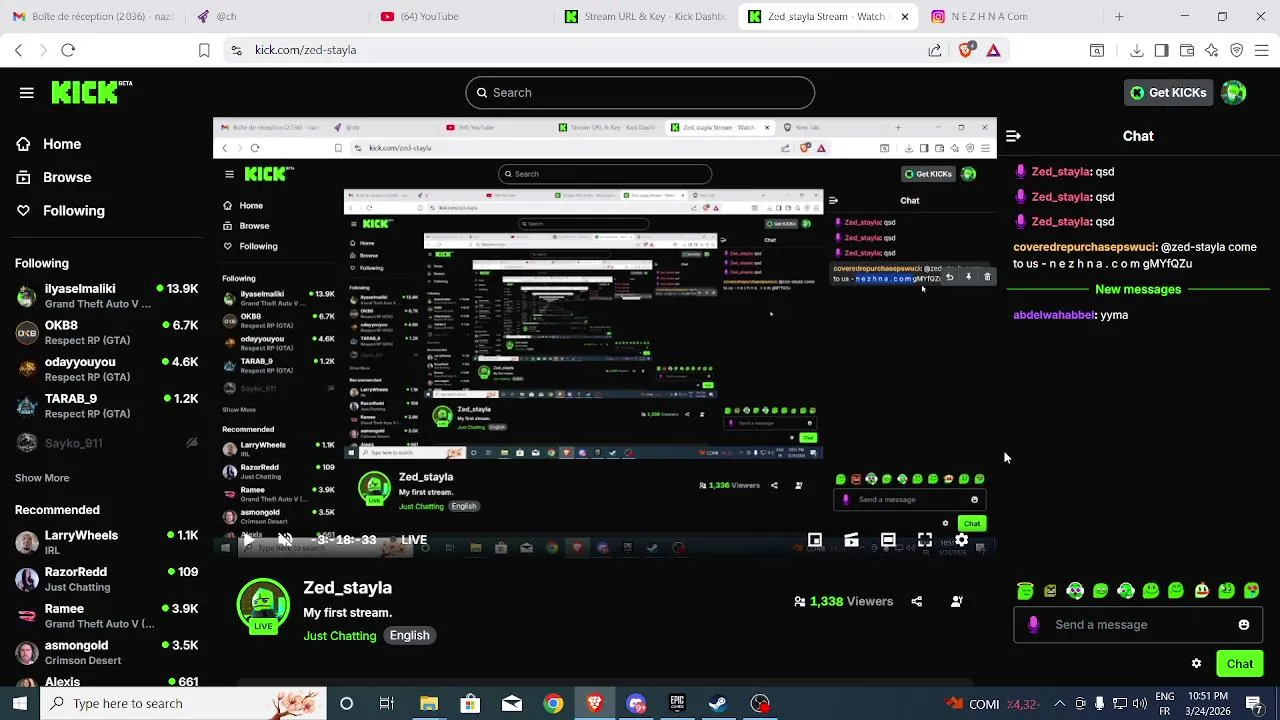Switch to the Boîte de réception tab
The width and height of the screenshot is (1280, 720).
(x=92, y=16)
